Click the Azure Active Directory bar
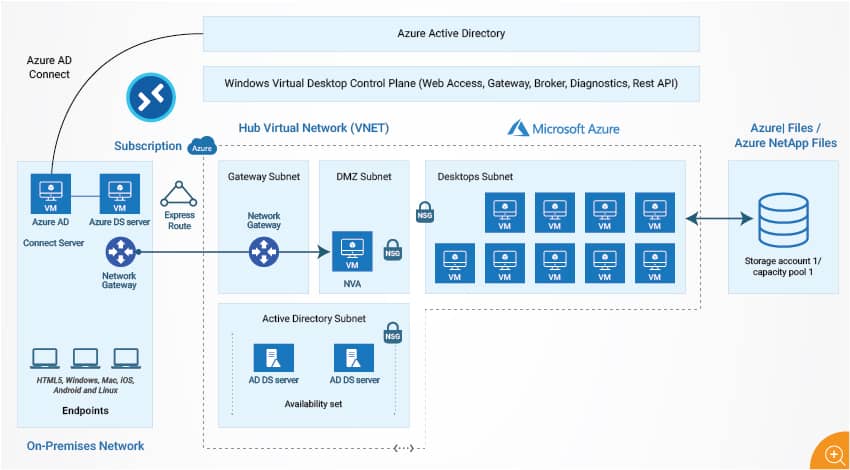This screenshot has width=850, height=470. pyautogui.click(x=451, y=33)
